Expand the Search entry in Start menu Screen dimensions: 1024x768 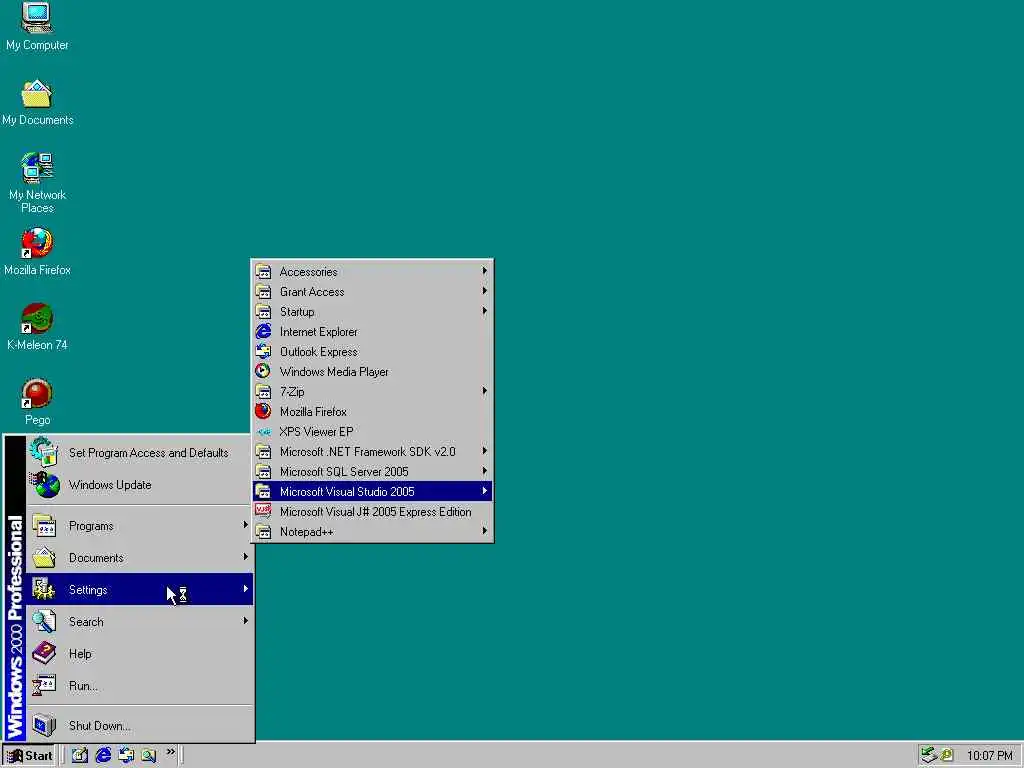139,622
